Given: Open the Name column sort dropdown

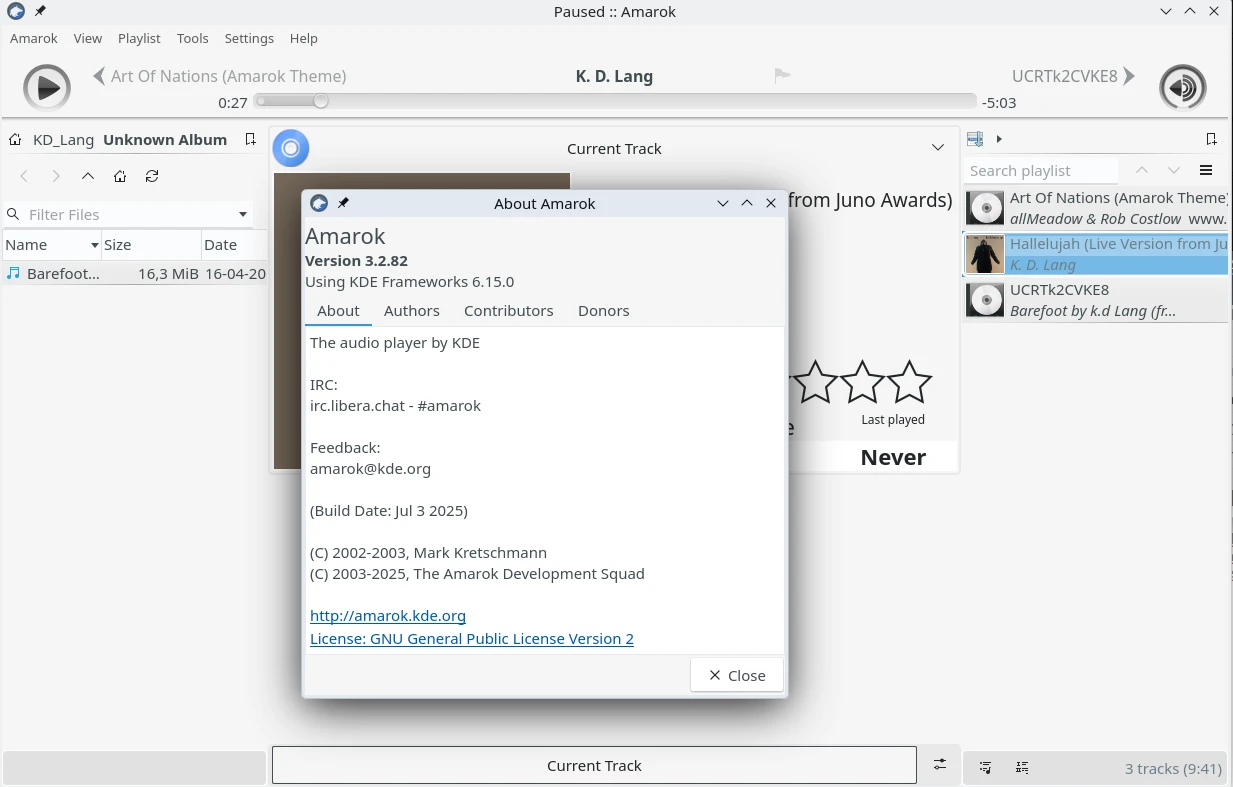Looking at the screenshot, I should 95,245.
